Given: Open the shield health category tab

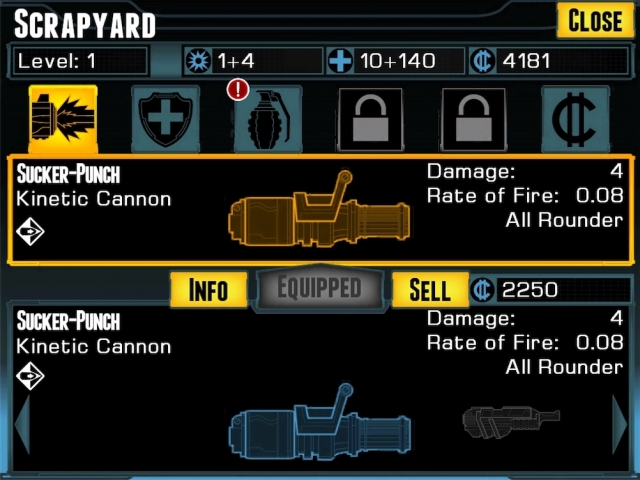Looking at the screenshot, I should click(166, 119).
